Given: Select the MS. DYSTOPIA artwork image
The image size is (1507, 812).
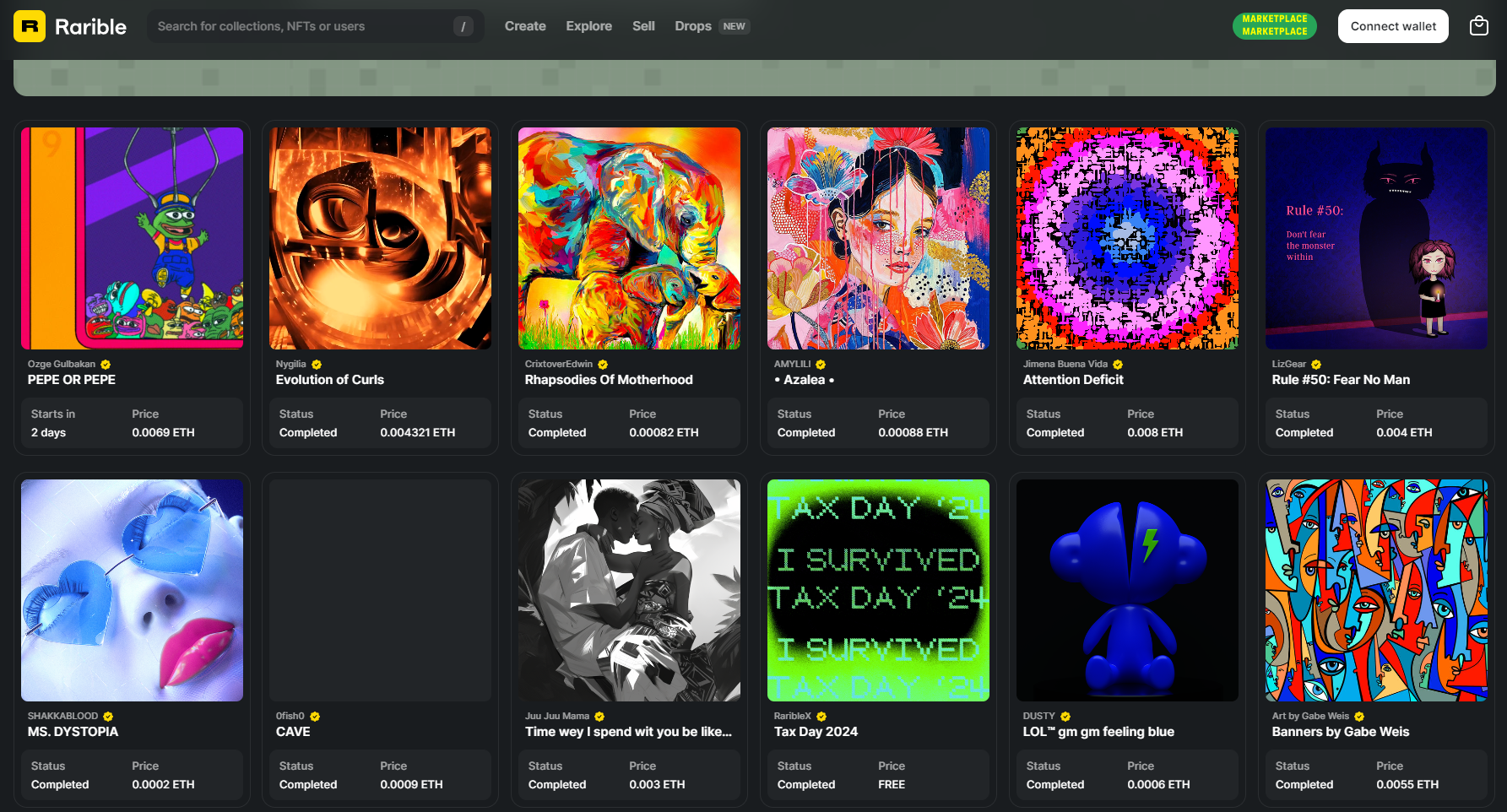Looking at the screenshot, I should (132, 590).
